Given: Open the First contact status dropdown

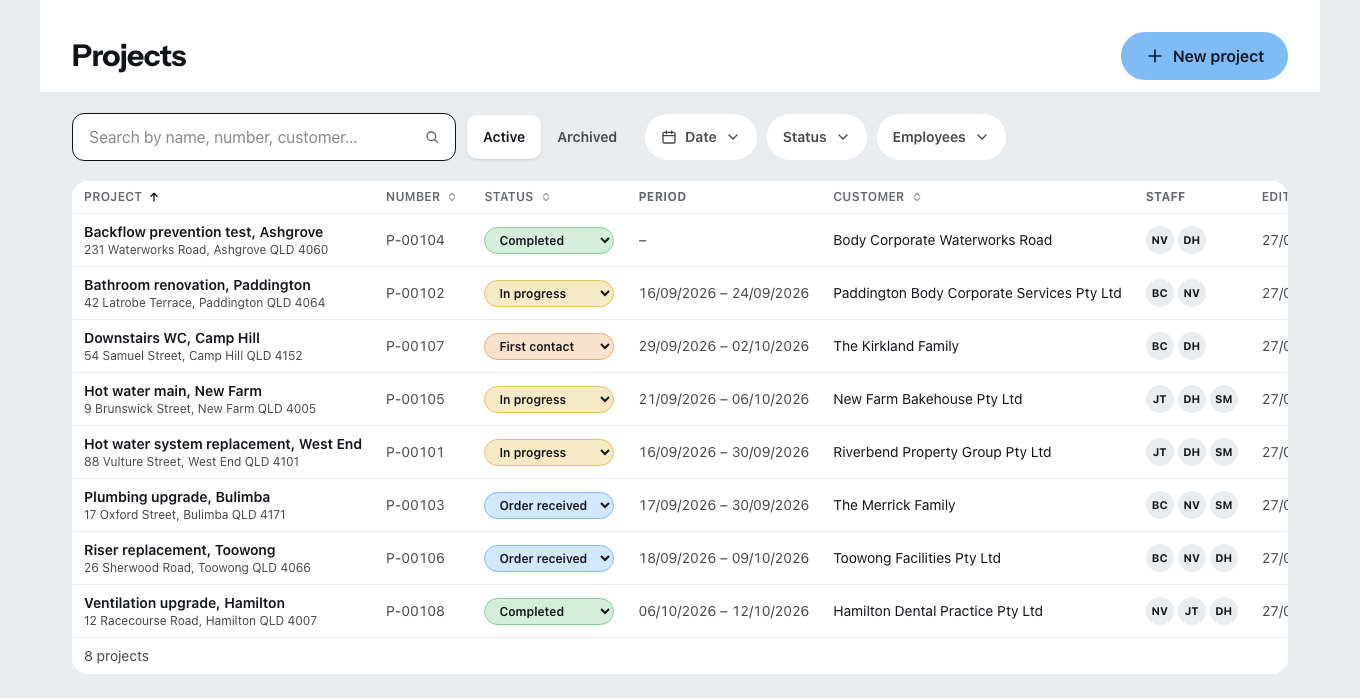Looking at the screenshot, I should pos(549,346).
